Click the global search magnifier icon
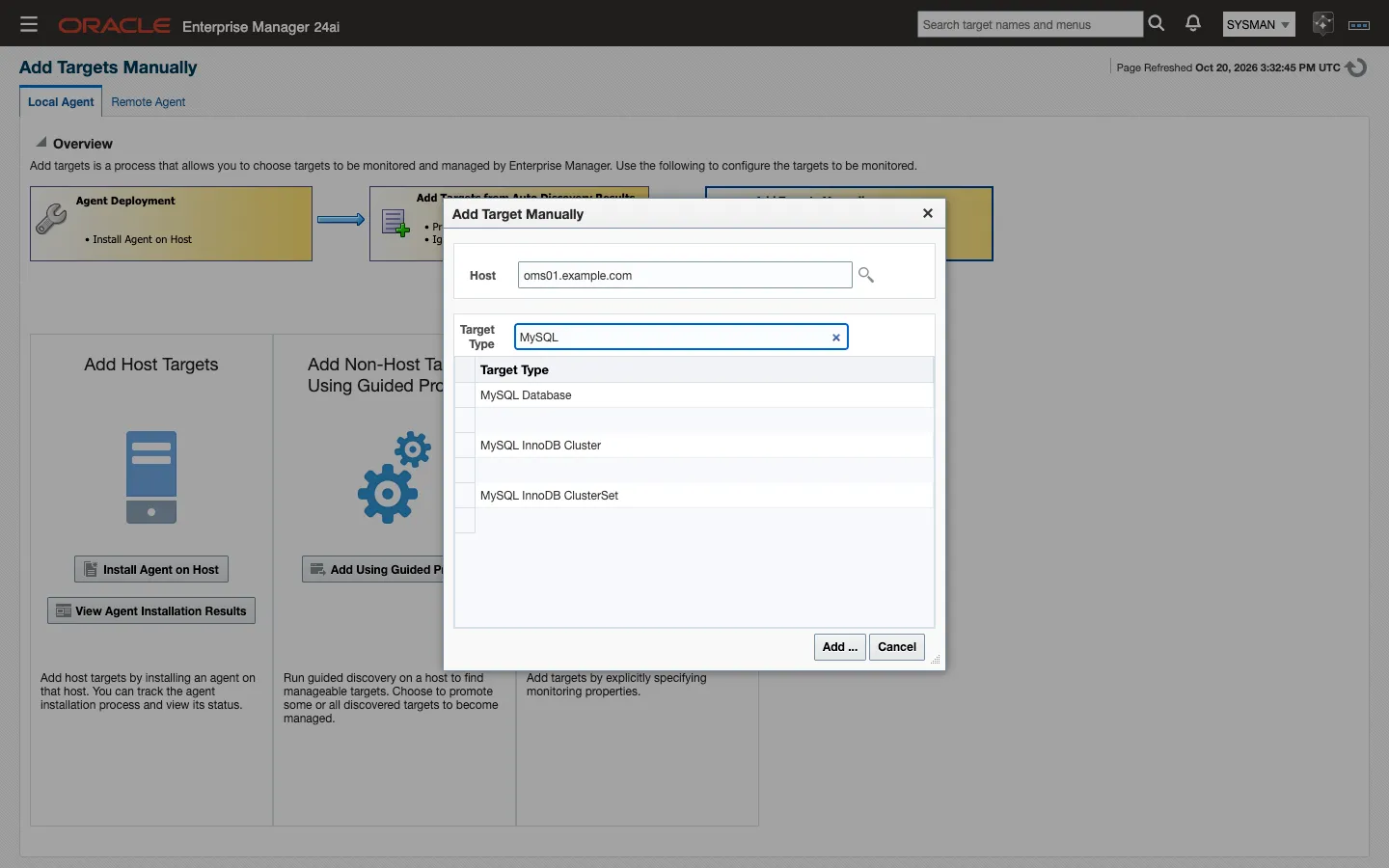Viewport: 1389px width, 868px height. [1157, 24]
